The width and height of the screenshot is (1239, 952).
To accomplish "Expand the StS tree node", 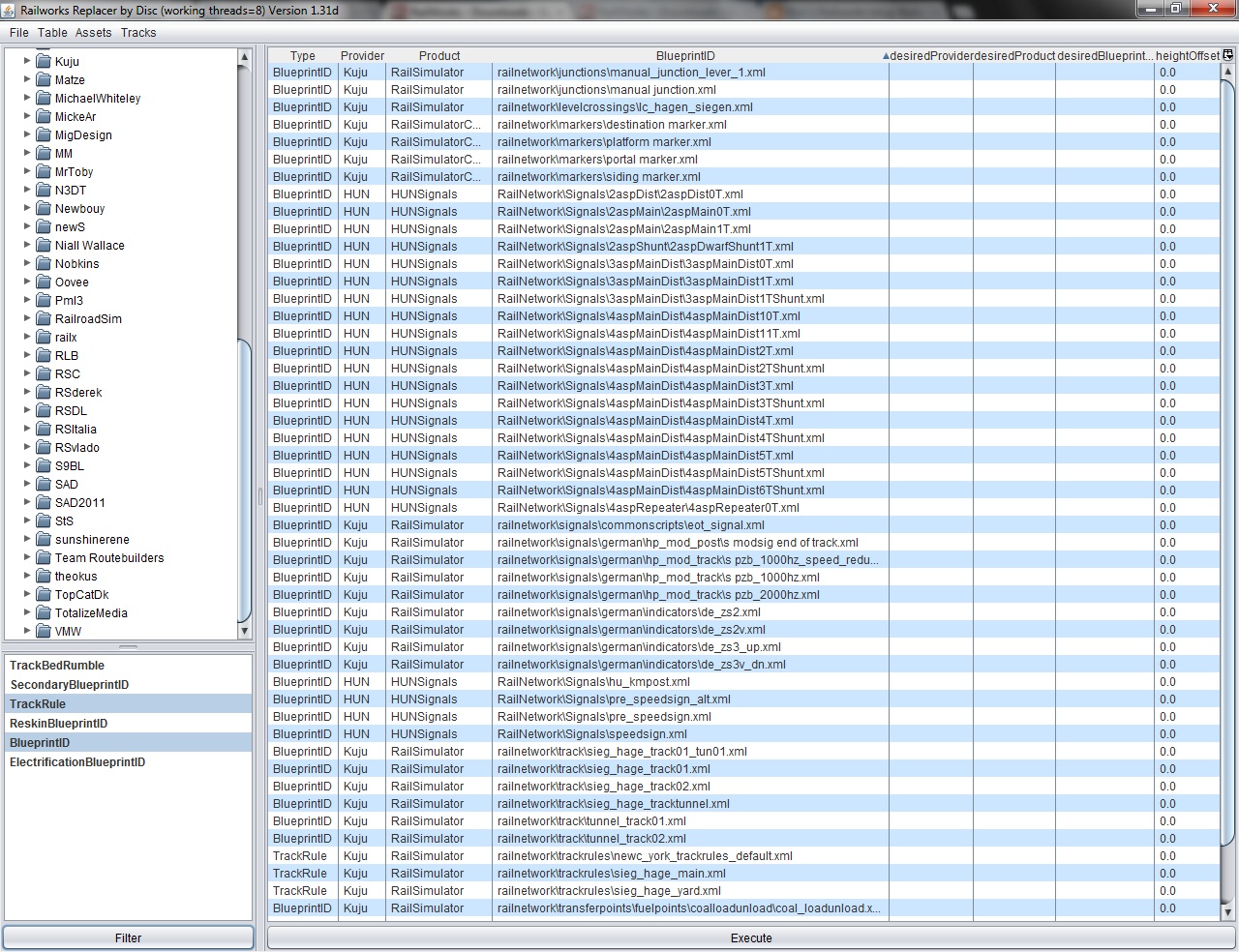I will click(27, 521).
